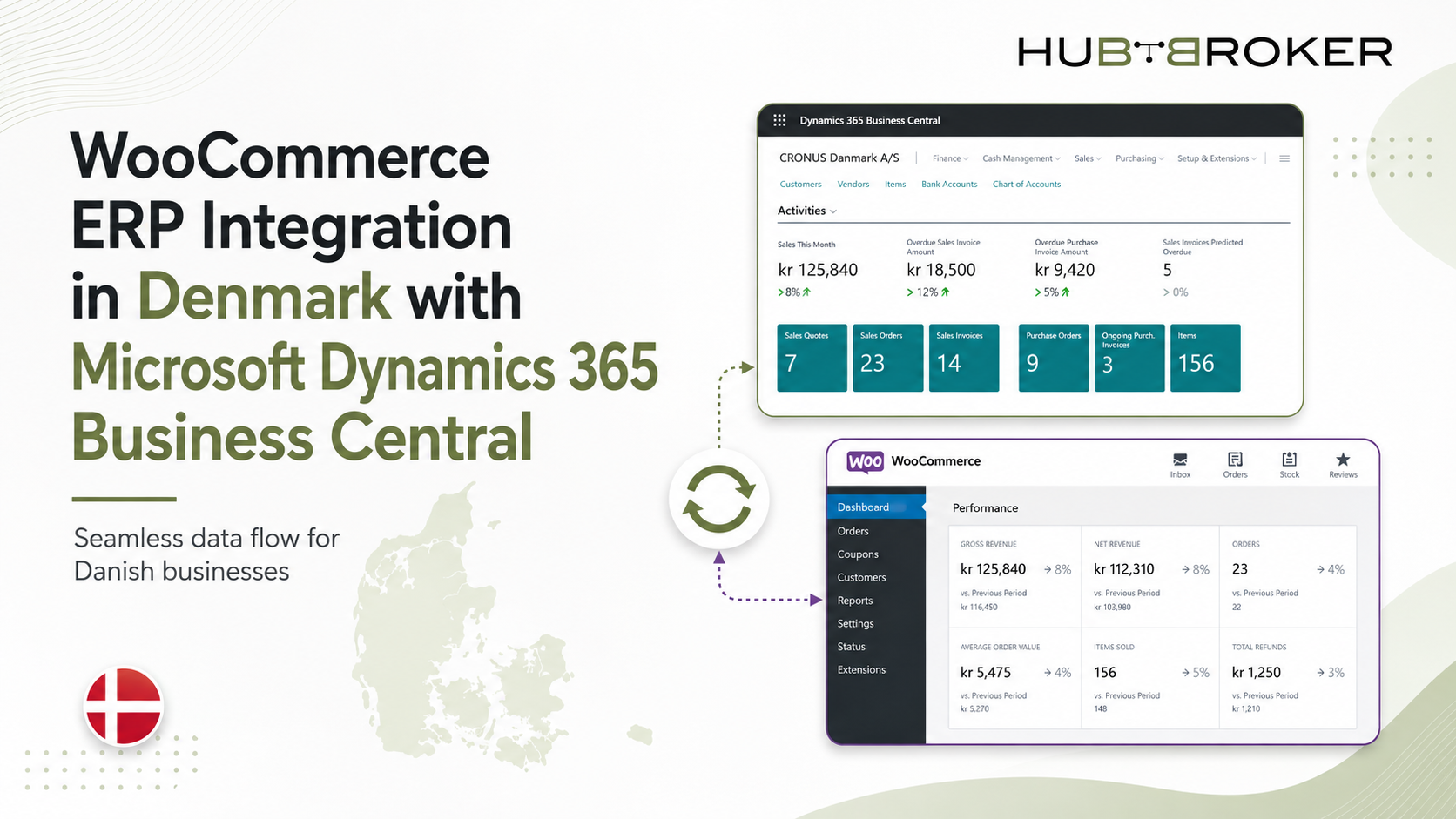Click the circular sync arrows icon
The image size is (1456, 819).
(x=718, y=500)
